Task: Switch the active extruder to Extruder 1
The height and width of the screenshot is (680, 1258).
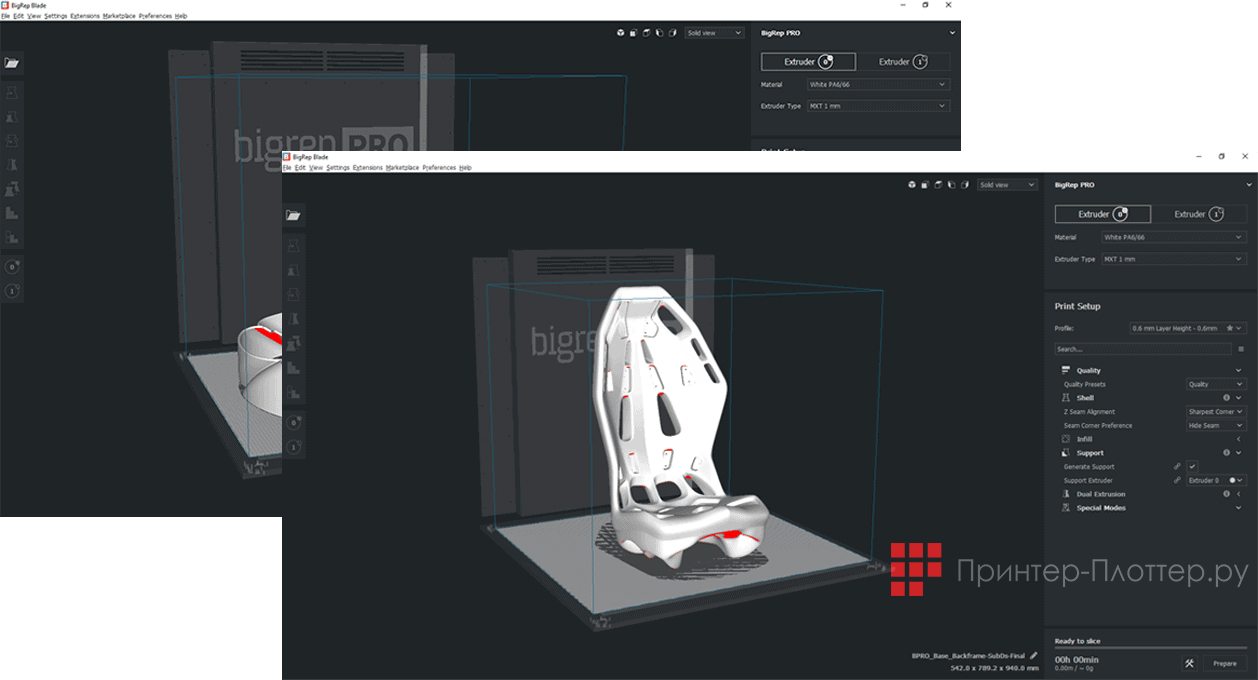Action: [x=1196, y=213]
